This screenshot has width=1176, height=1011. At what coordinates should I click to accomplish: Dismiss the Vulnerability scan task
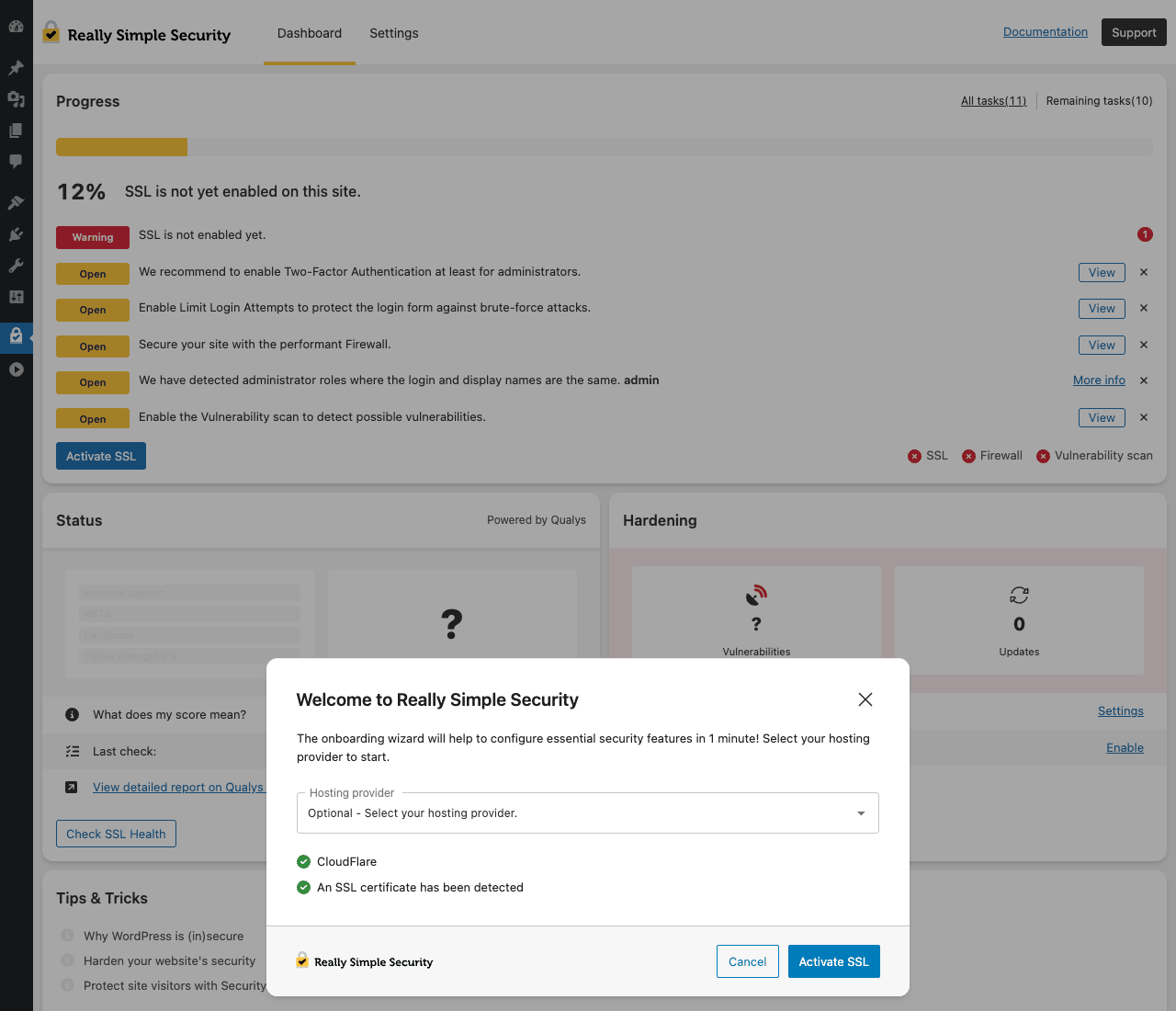(x=1144, y=417)
